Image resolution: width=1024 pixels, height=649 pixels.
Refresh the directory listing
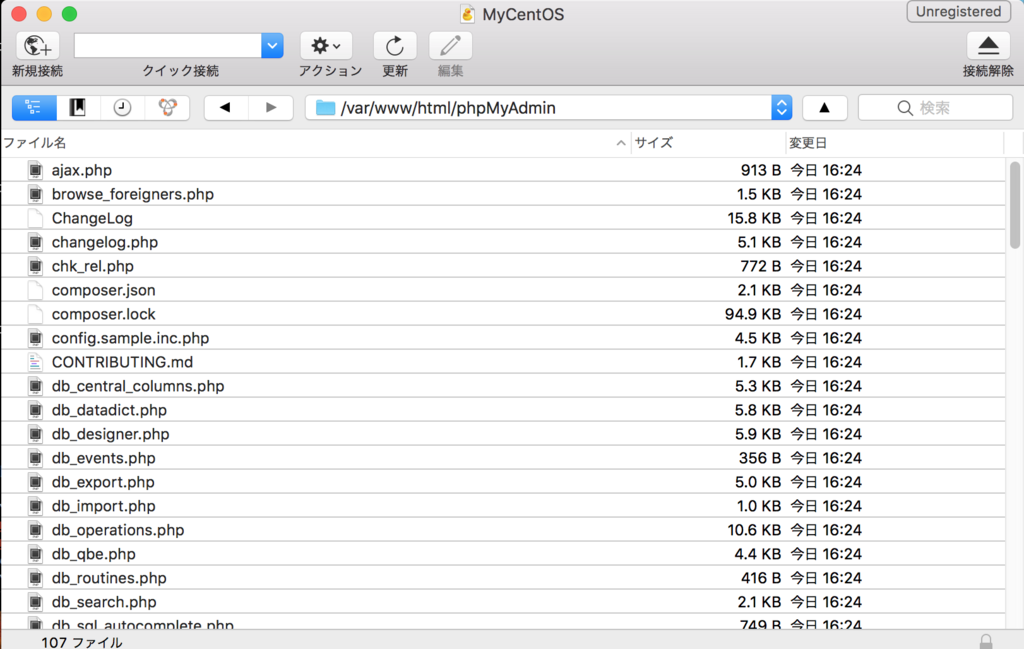point(394,46)
